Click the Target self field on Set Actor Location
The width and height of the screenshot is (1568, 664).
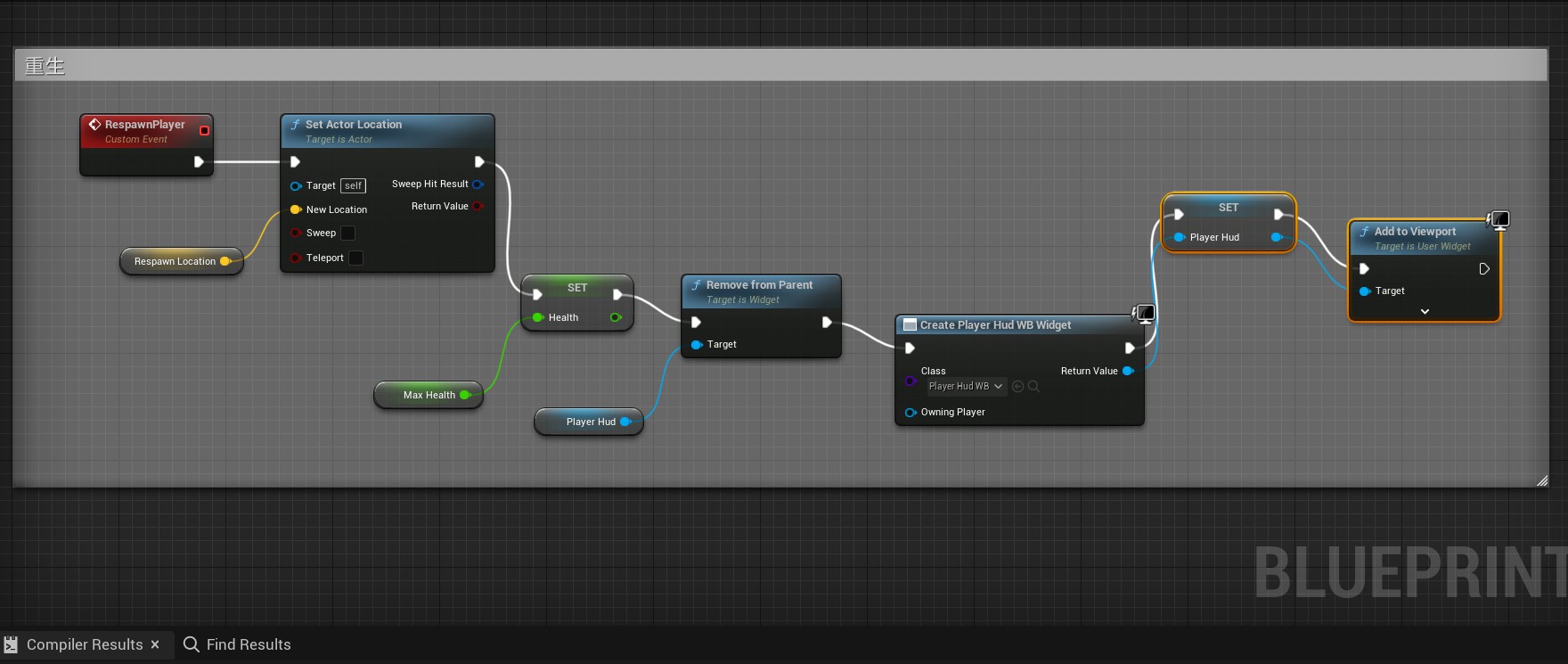click(x=353, y=186)
